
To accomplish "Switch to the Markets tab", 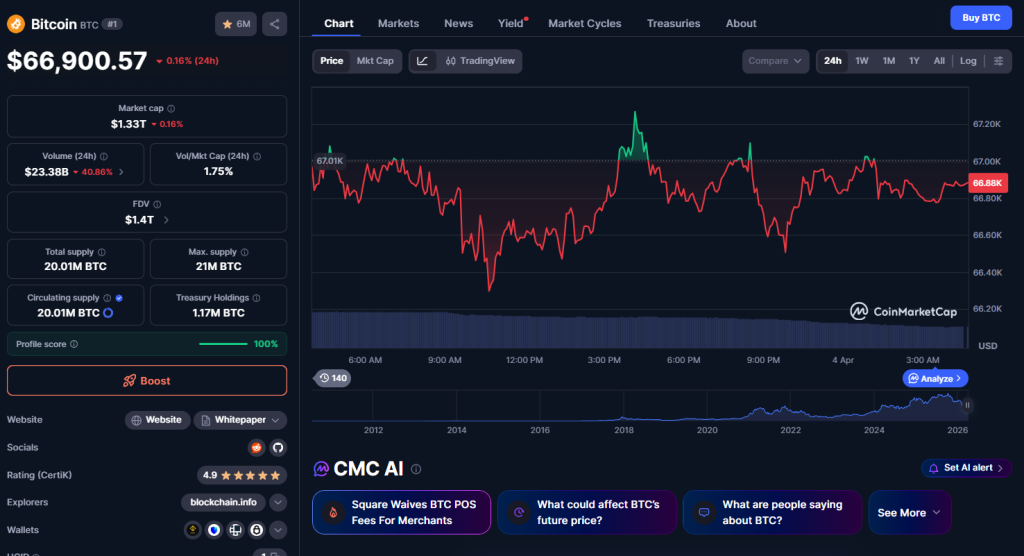I will pos(398,23).
